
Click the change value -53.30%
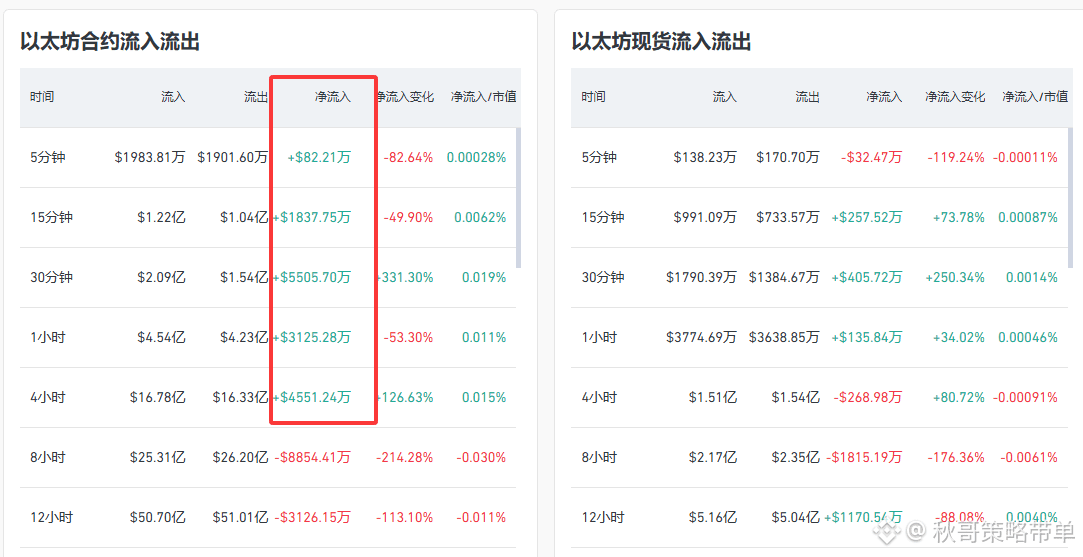tap(408, 338)
